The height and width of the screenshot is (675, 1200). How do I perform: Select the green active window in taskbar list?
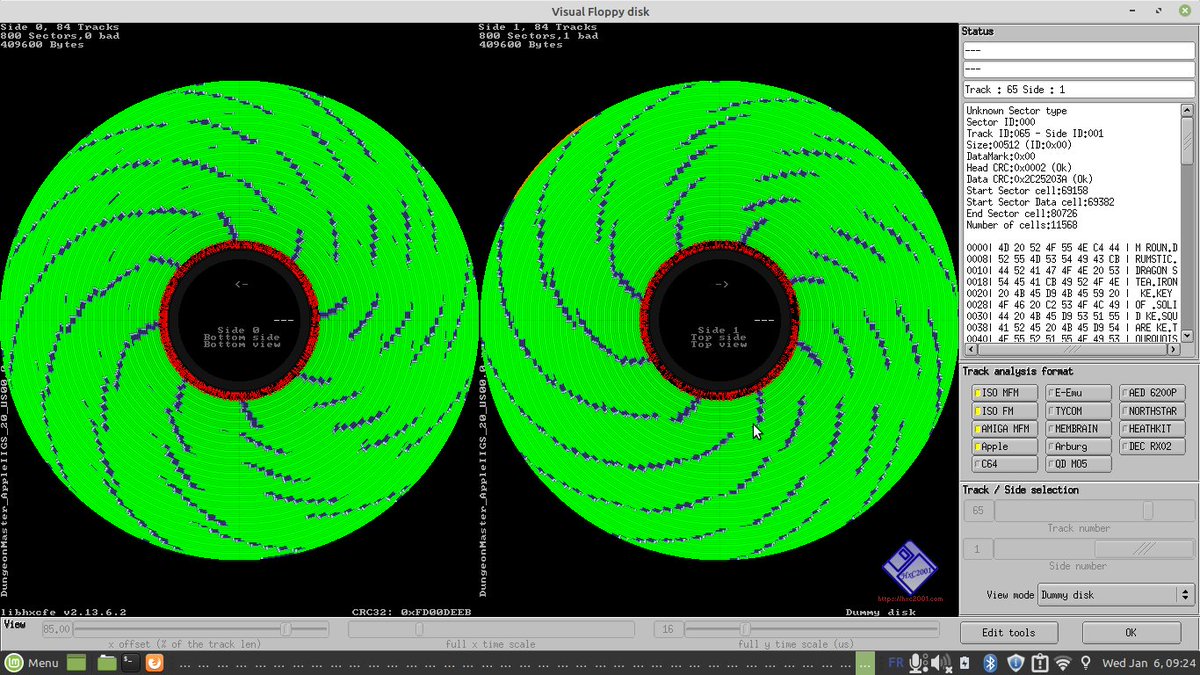[x=866, y=663]
